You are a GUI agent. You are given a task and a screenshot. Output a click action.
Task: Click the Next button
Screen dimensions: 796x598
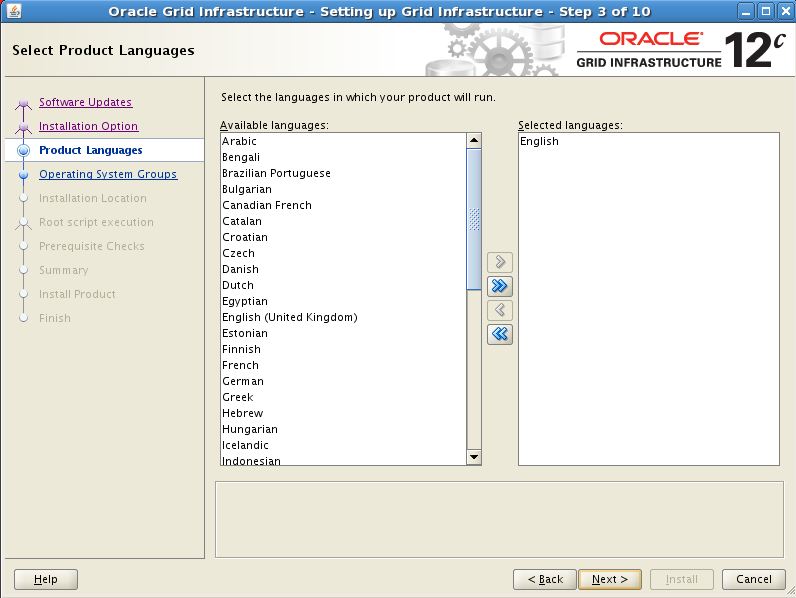(610, 579)
